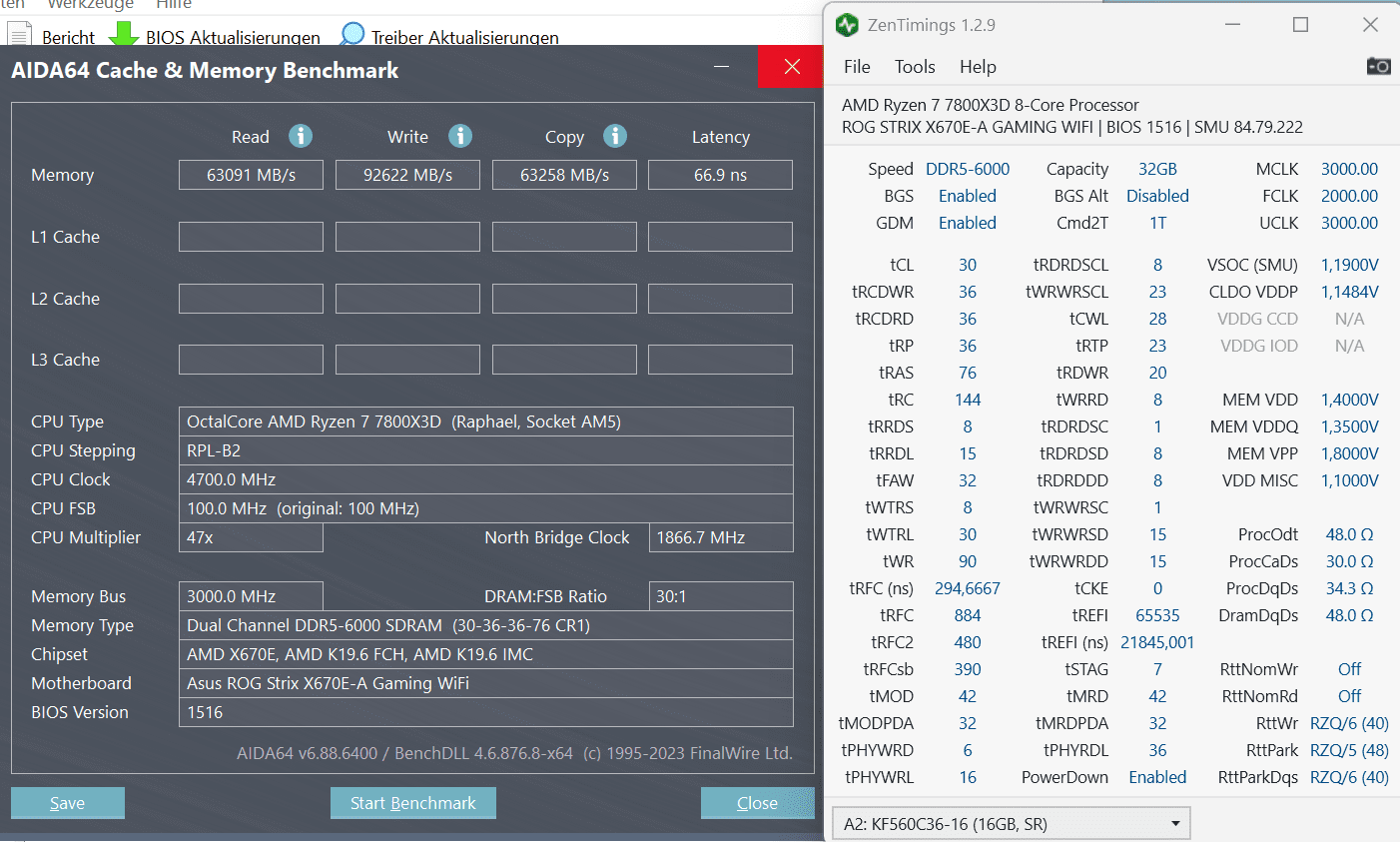This screenshot has height=842, width=1400.
Task: Close the AIDA64 benchmark with red X
Action: pyautogui.click(x=792, y=67)
